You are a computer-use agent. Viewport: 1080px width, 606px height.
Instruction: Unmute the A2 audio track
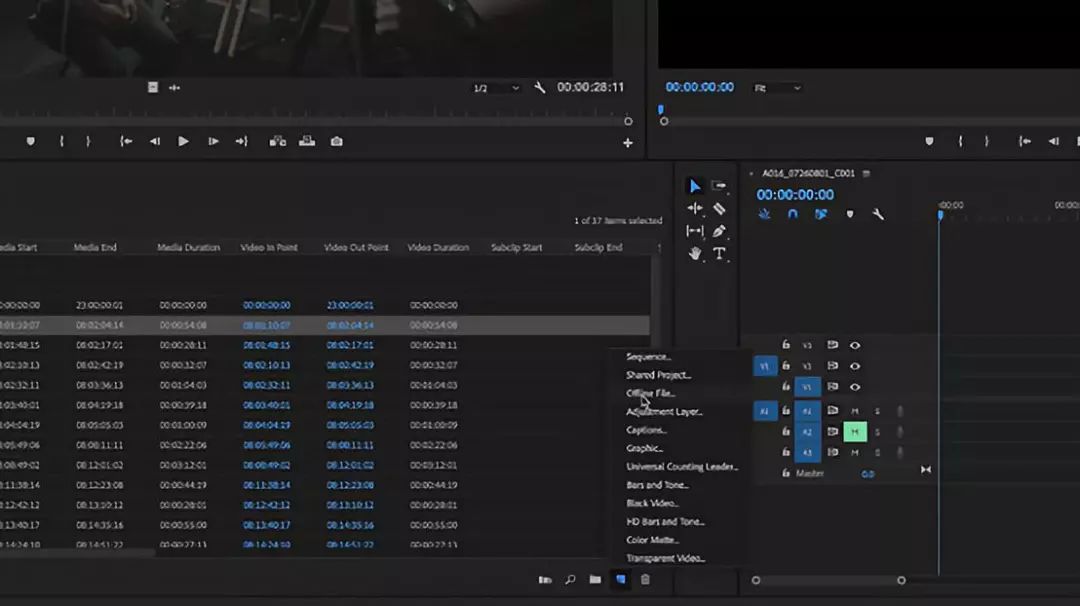pyautogui.click(x=855, y=432)
